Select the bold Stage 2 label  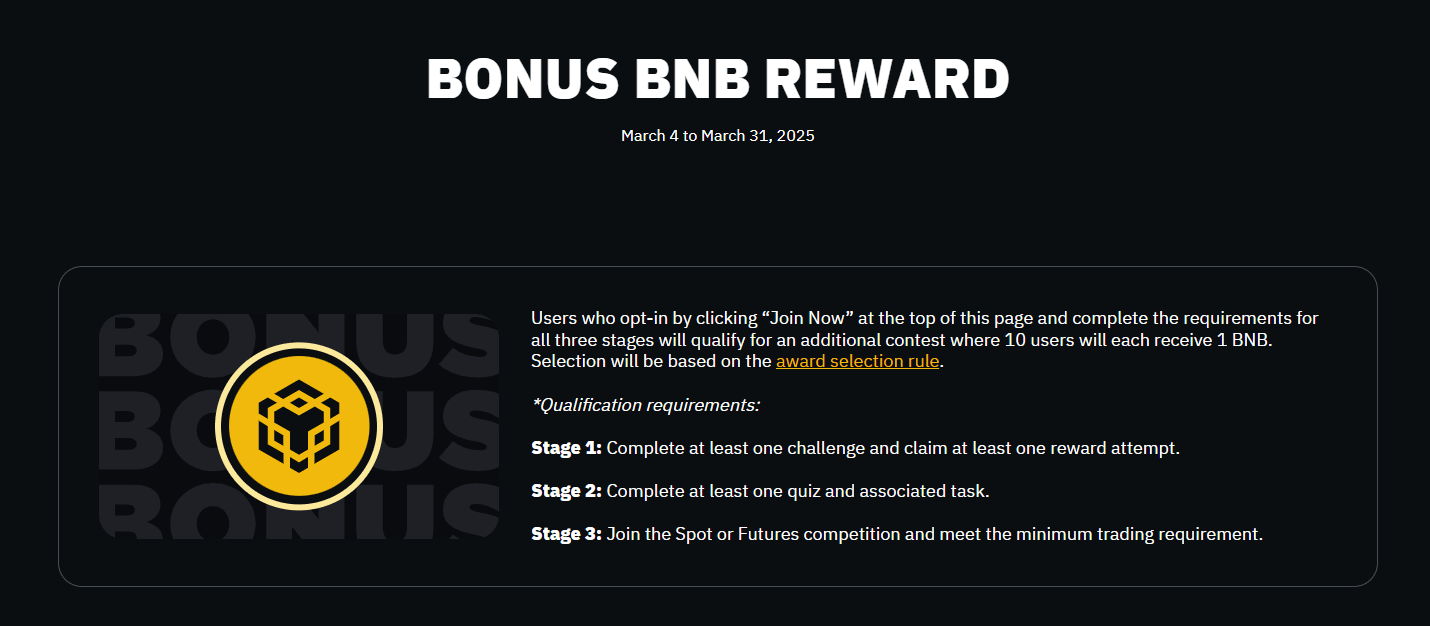(566, 491)
